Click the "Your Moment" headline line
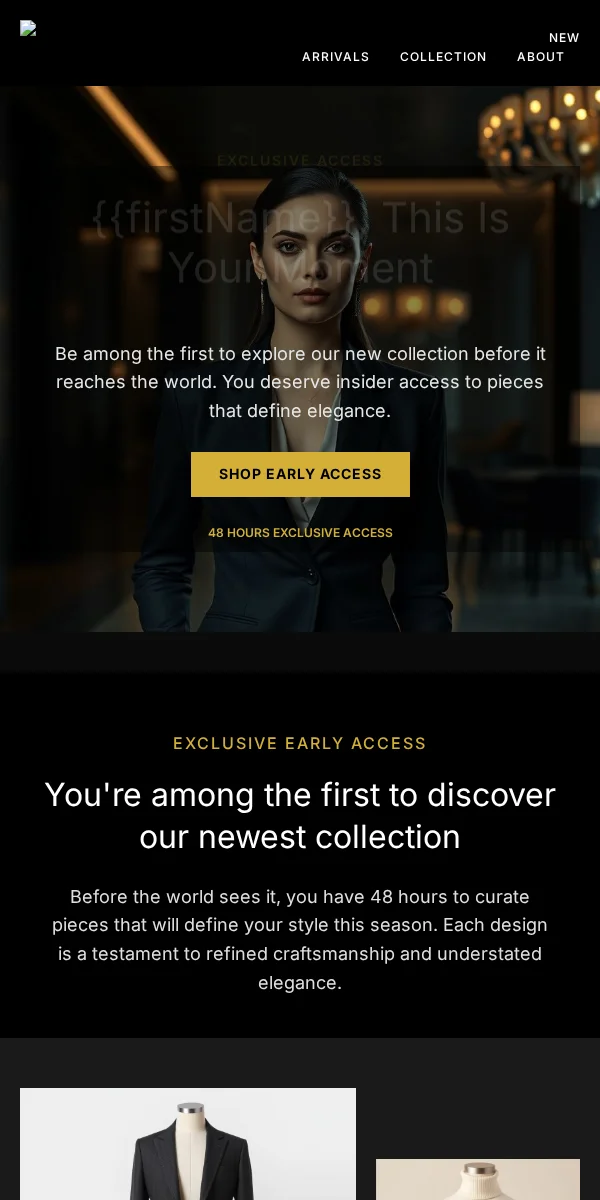This screenshot has height=1200, width=600. 300,268
